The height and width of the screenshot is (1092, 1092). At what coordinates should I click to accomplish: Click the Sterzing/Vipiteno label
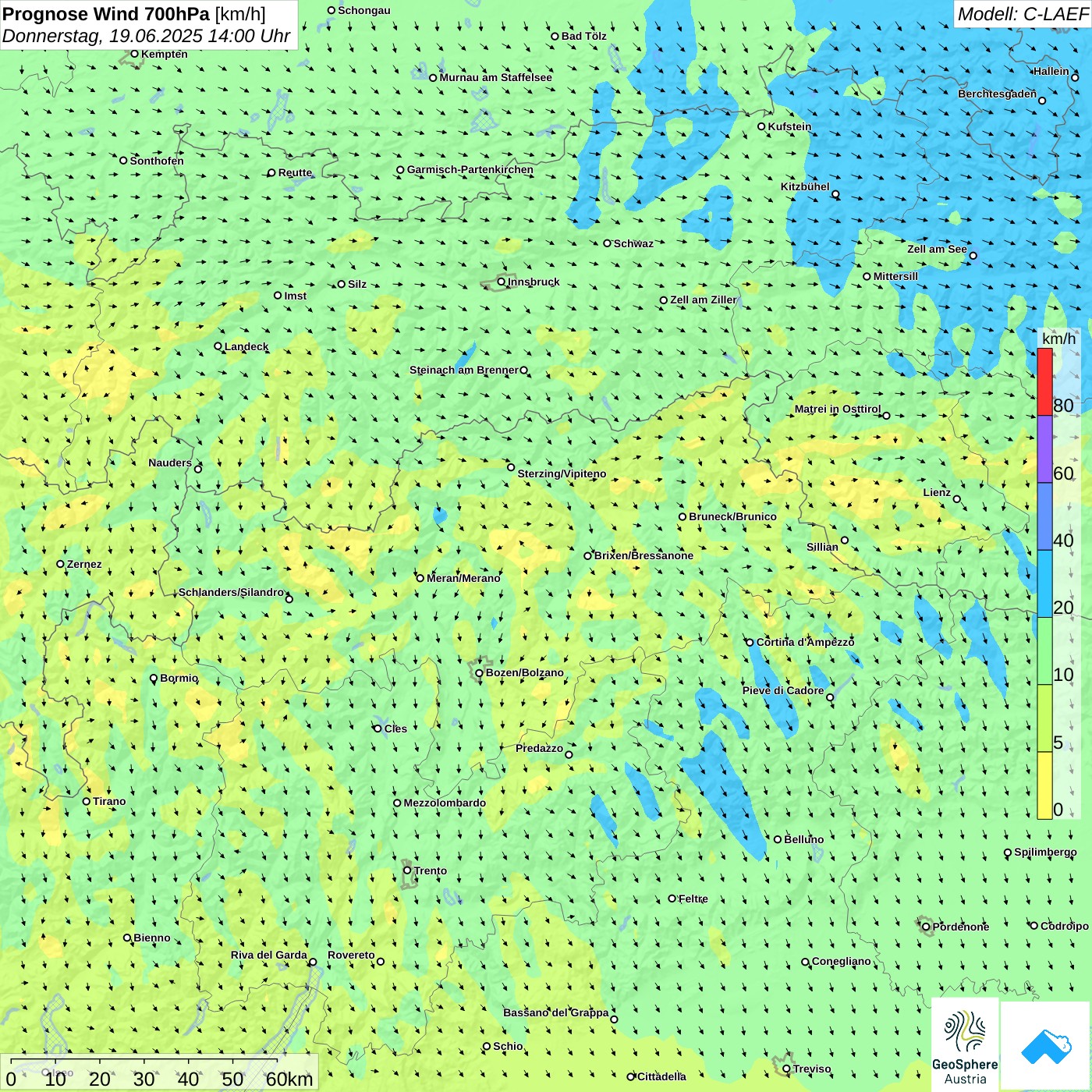point(562,473)
